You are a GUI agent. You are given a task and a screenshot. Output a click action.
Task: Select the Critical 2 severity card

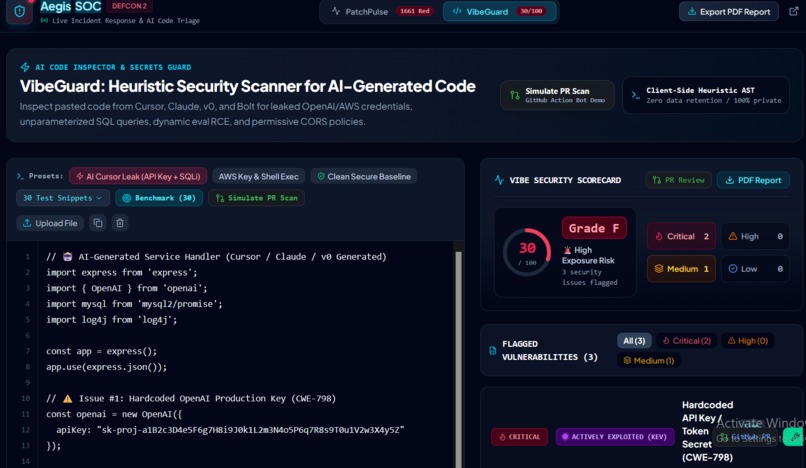pos(681,237)
